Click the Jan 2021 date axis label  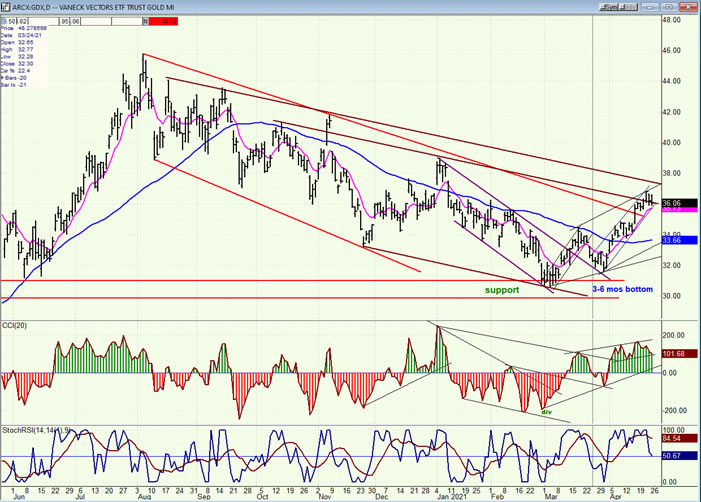click(x=451, y=497)
